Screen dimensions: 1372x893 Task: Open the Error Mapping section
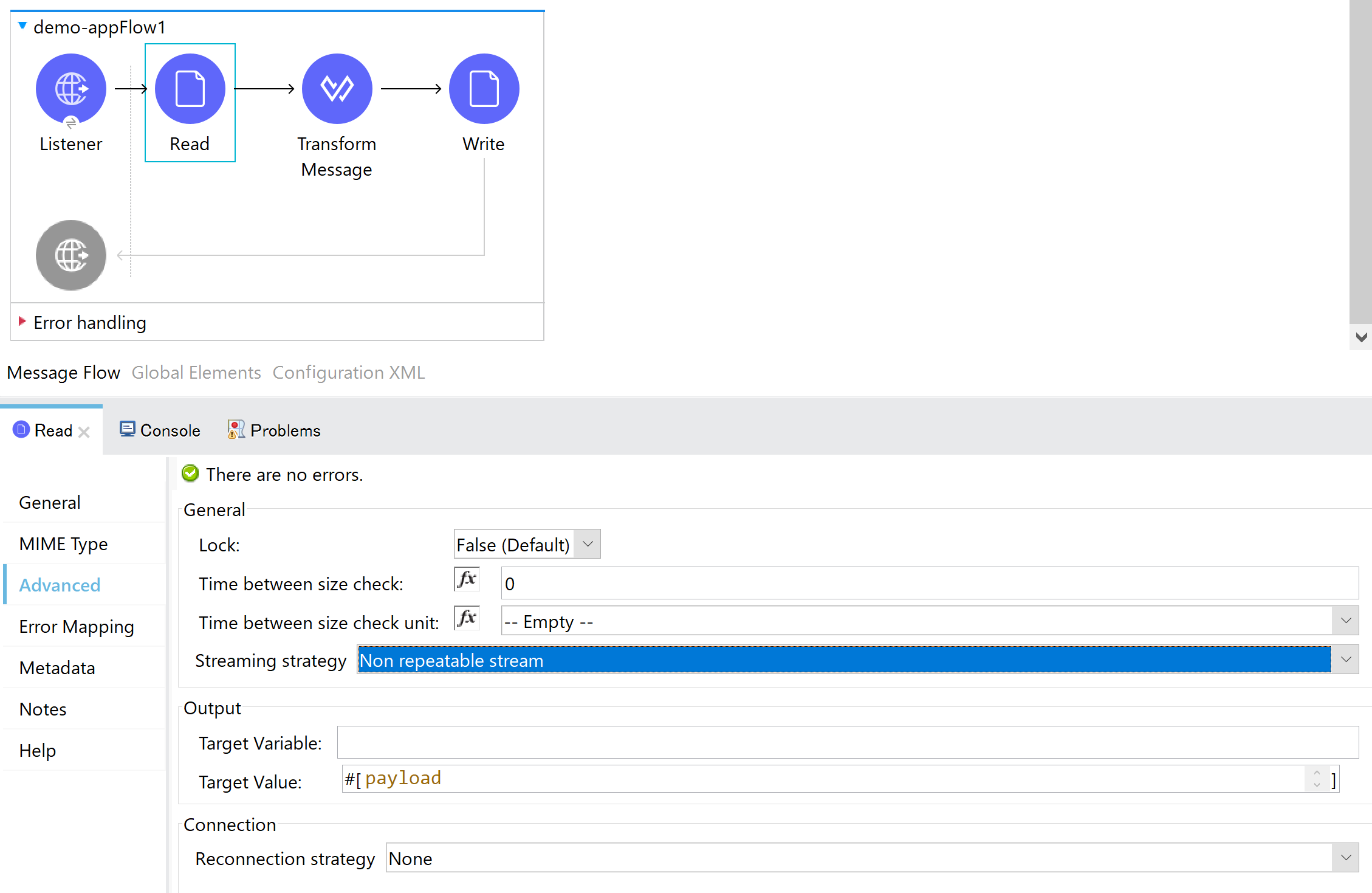tap(77, 627)
